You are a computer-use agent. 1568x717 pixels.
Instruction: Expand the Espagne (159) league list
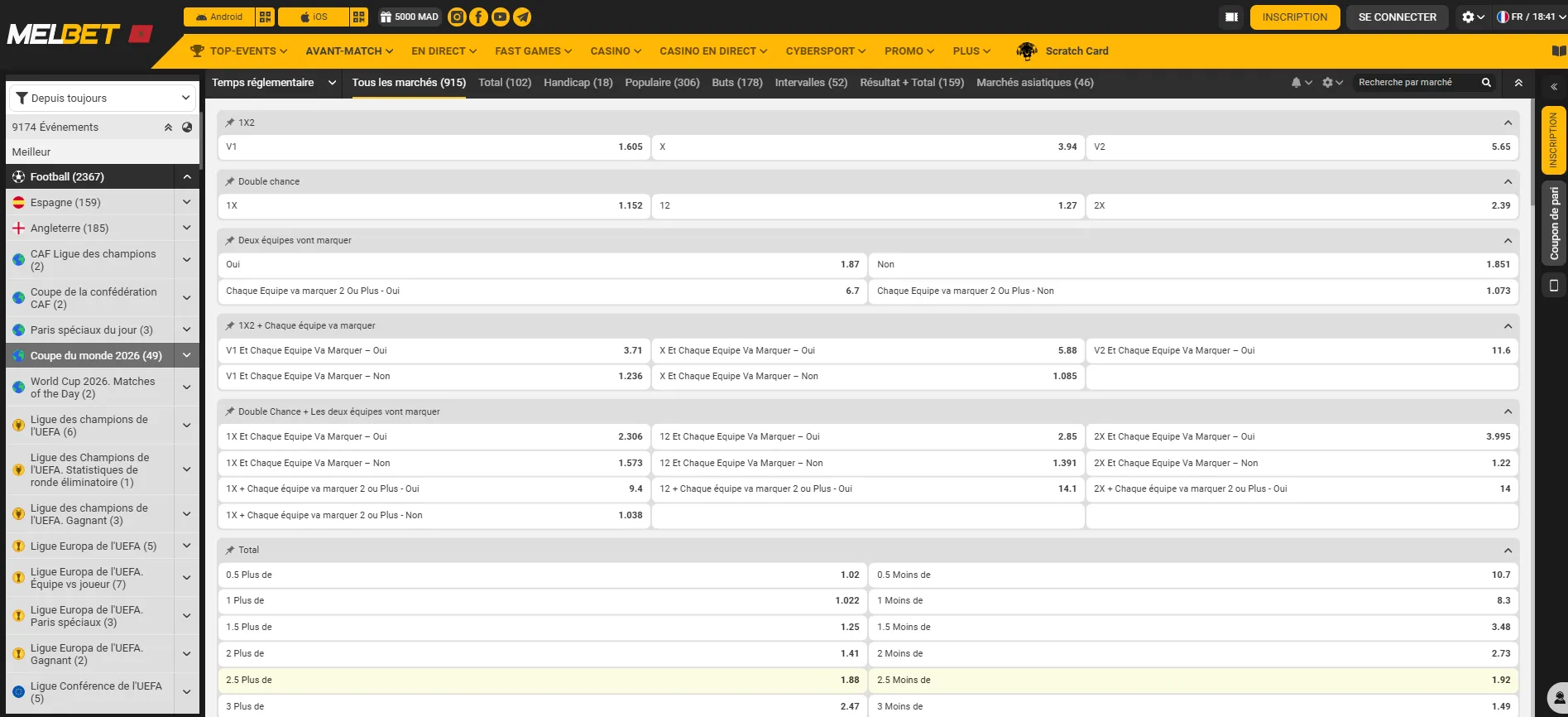click(187, 202)
